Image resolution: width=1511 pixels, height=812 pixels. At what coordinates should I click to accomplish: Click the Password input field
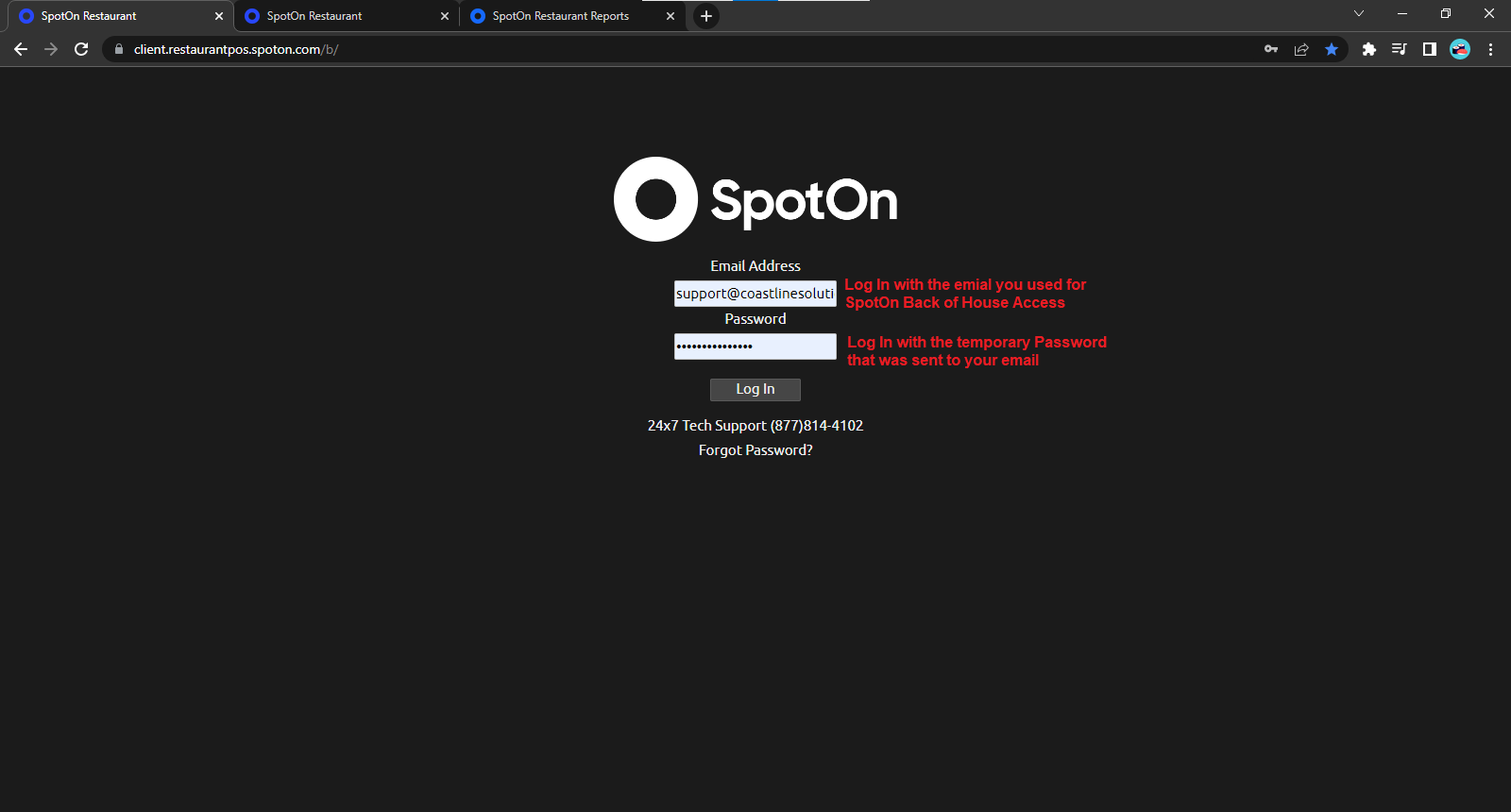(x=755, y=347)
